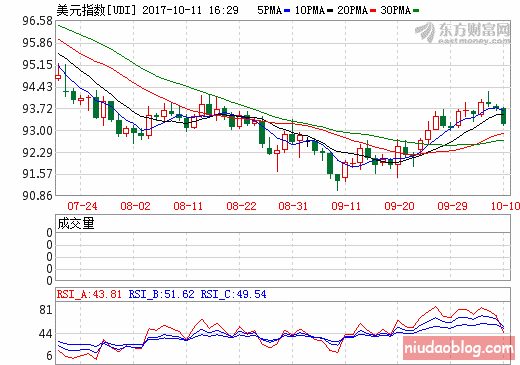Click the green 30PMA legend color marker

point(416,11)
